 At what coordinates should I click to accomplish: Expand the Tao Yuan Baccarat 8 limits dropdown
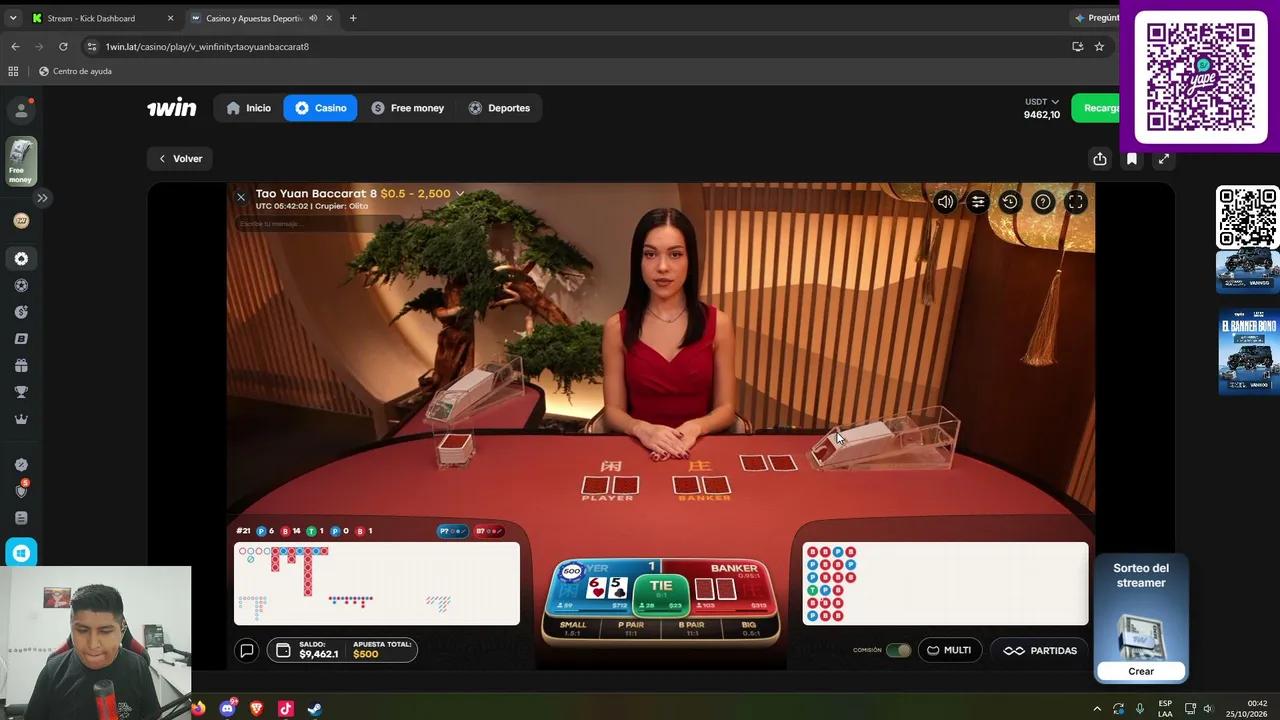point(460,194)
